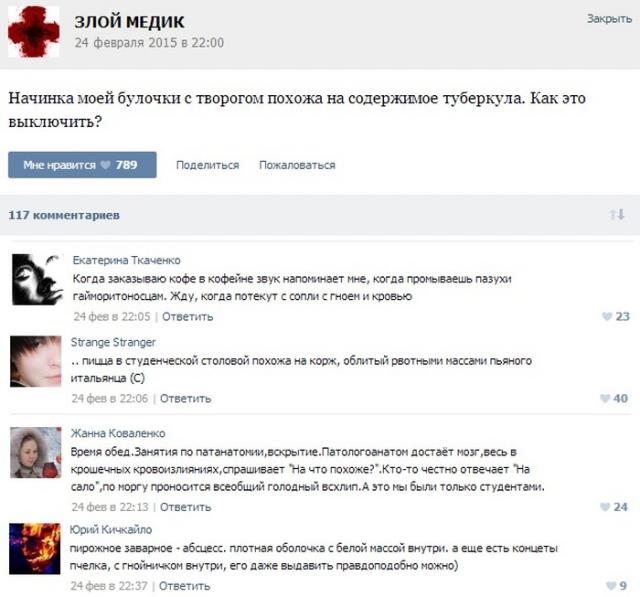Close the post view with Закрыть

609,18
